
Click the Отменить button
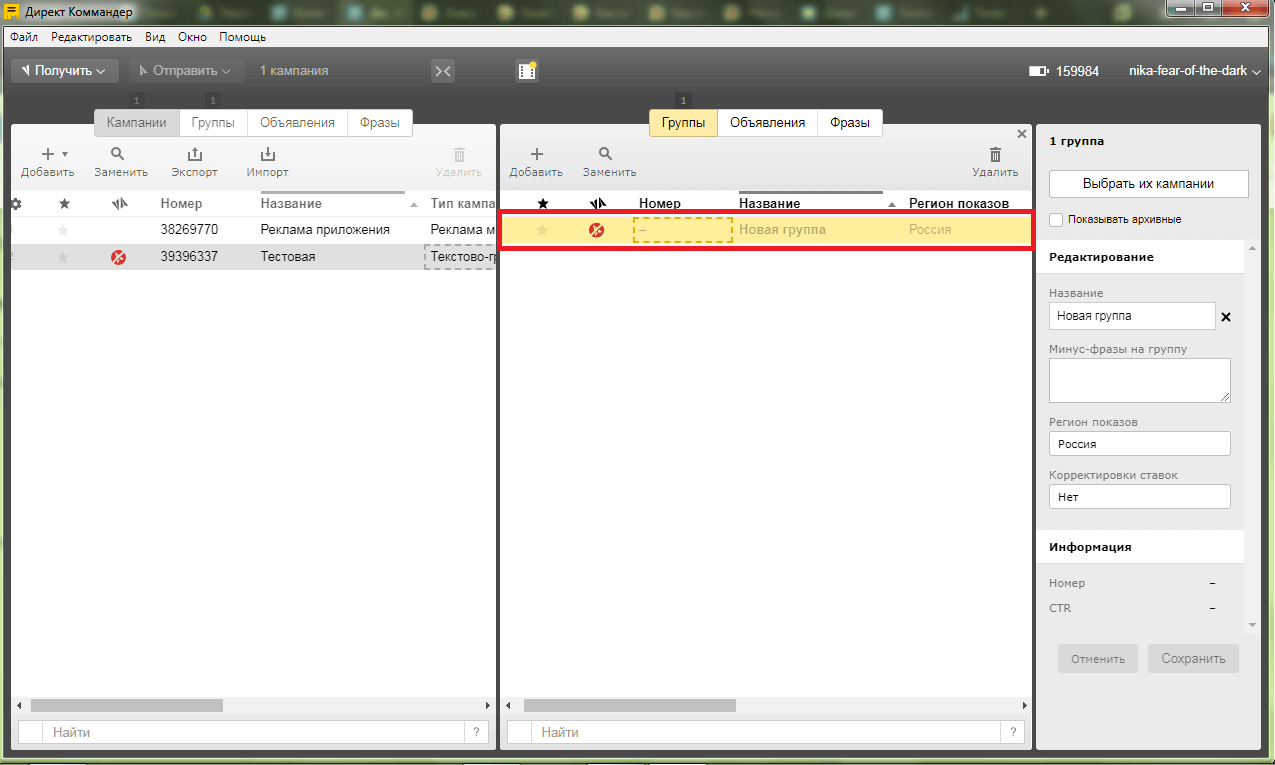pos(1098,659)
